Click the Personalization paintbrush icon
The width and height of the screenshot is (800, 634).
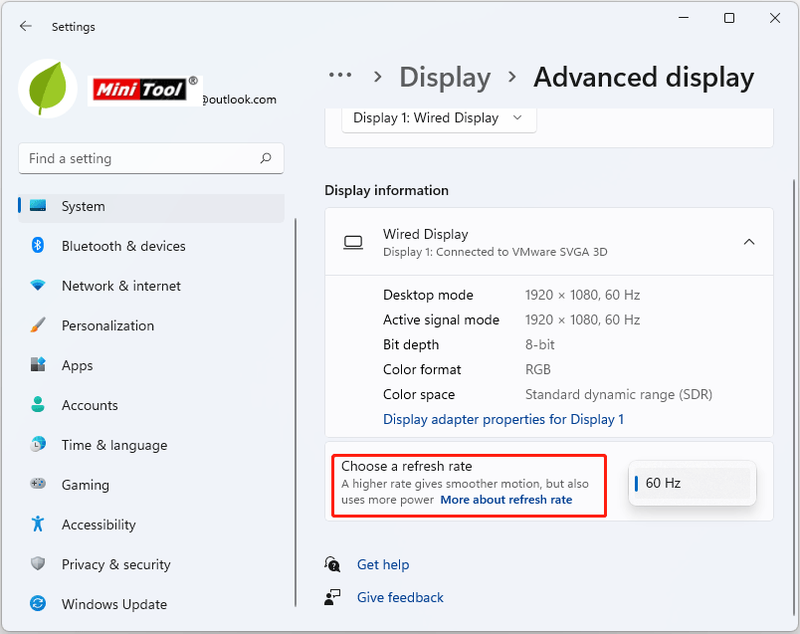click(38, 325)
